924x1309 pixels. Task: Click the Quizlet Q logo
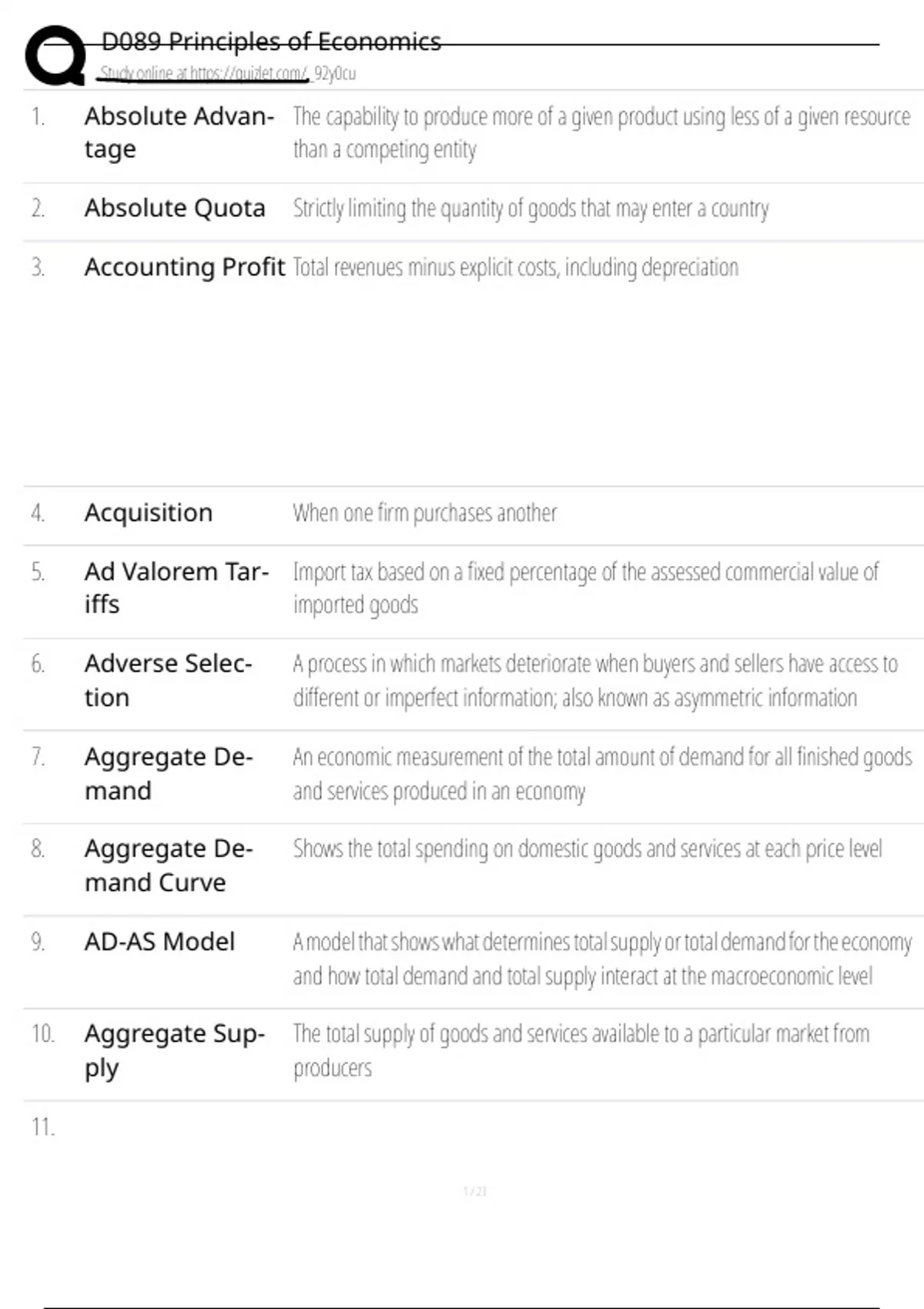55,55
